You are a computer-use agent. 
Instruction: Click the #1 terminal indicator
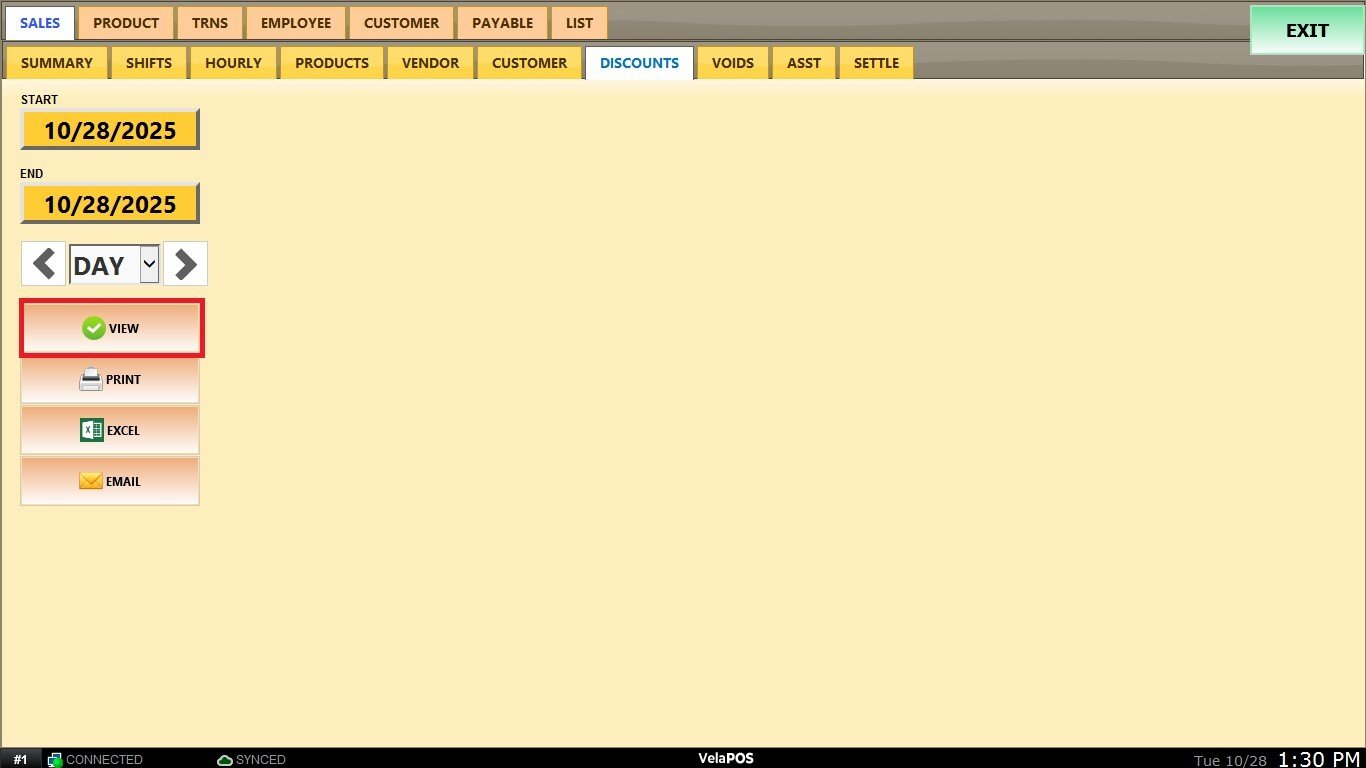pos(20,760)
